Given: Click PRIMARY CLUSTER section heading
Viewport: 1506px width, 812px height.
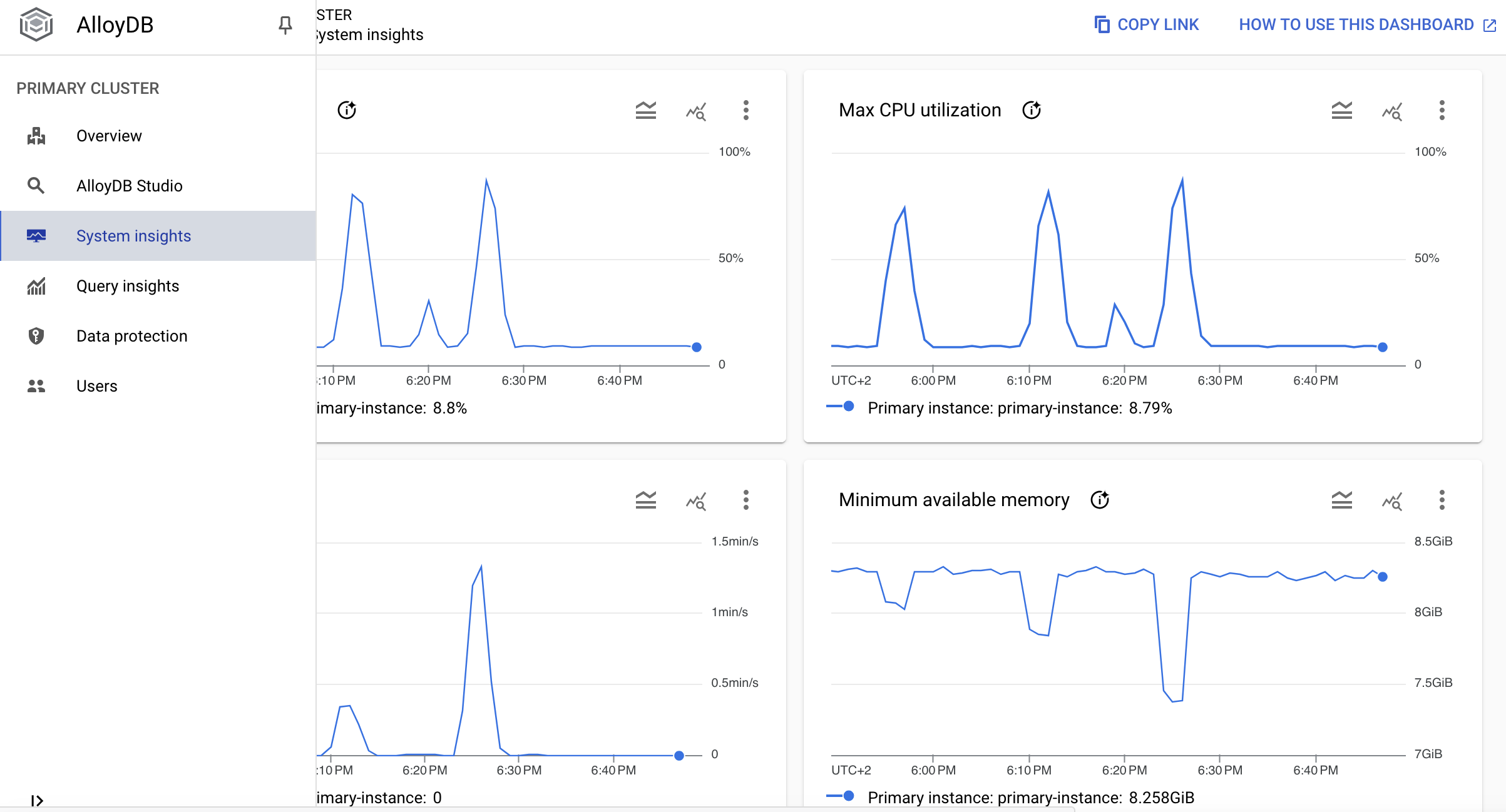Looking at the screenshot, I should 88,88.
